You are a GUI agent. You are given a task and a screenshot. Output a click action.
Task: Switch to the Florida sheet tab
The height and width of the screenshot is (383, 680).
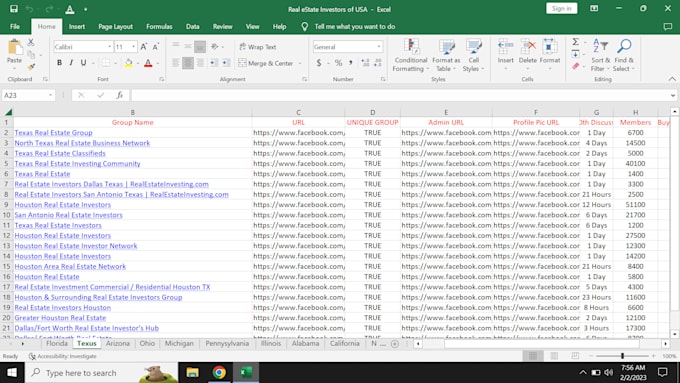[x=57, y=344]
